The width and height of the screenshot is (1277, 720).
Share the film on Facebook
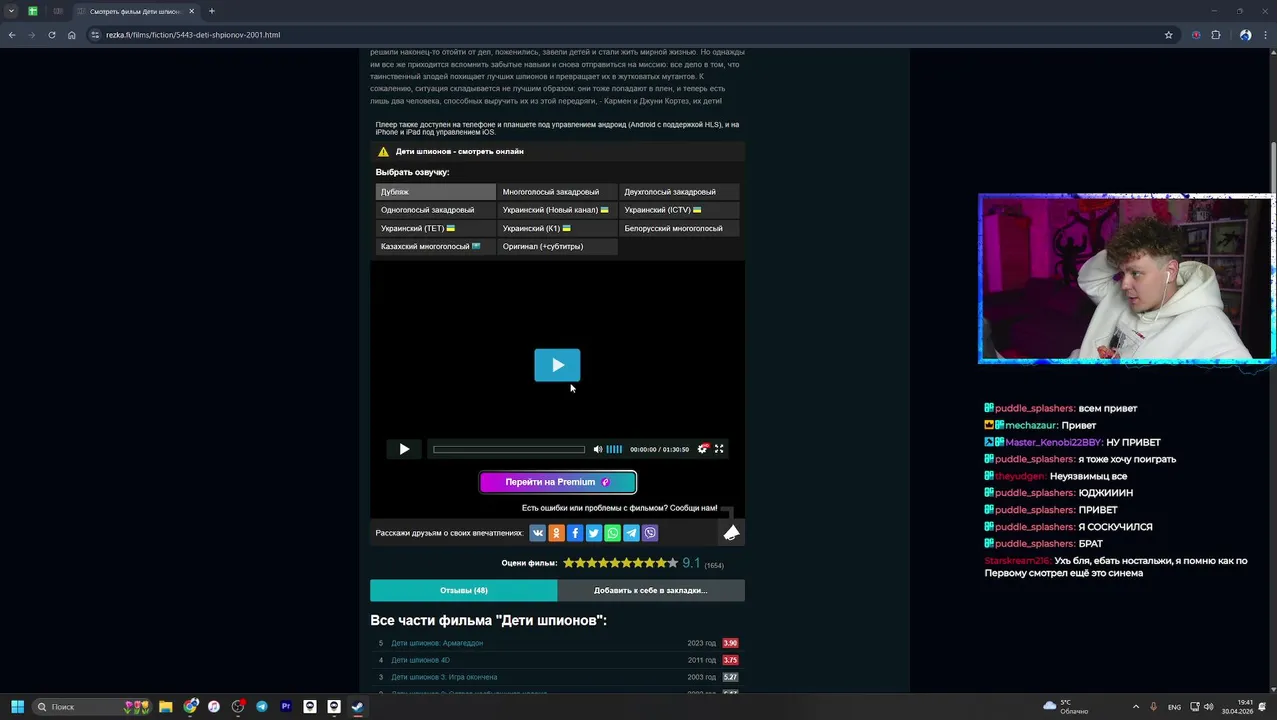tap(575, 533)
